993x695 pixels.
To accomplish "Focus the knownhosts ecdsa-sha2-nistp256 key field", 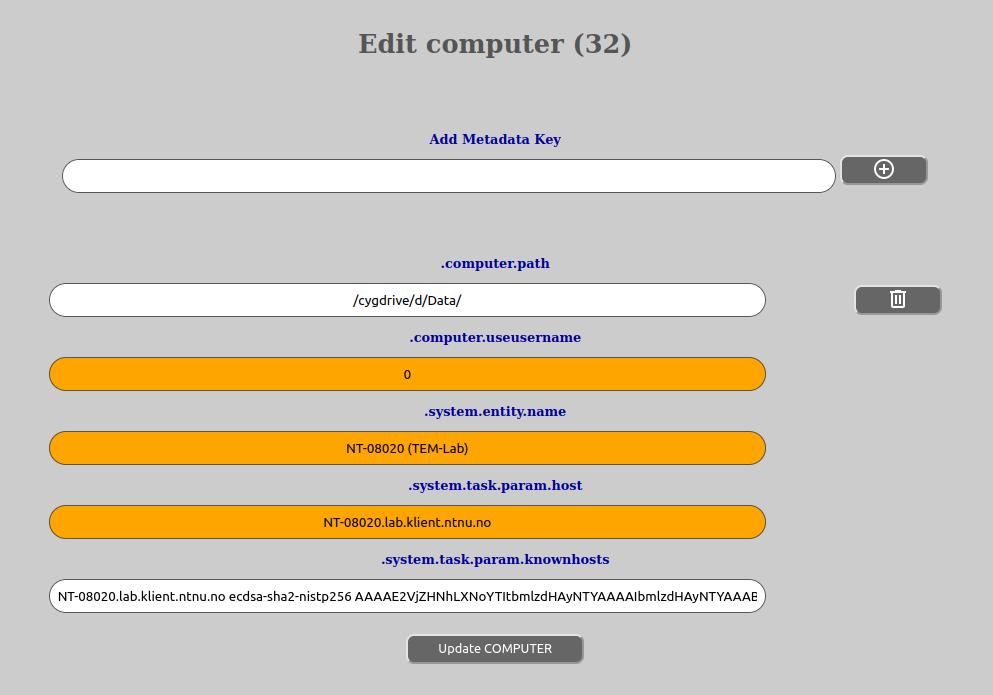I will pyautogui.click(x=407, y=596).
